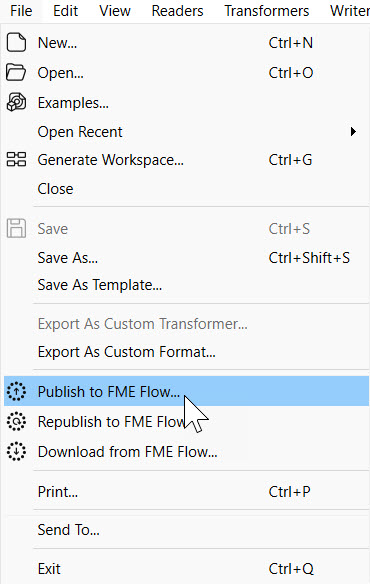Open the Edit menu

[x=66, y=11]
